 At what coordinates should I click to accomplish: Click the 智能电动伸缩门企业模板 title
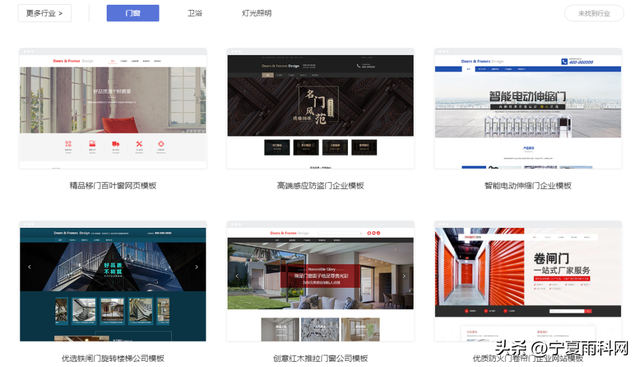point(528,186)
